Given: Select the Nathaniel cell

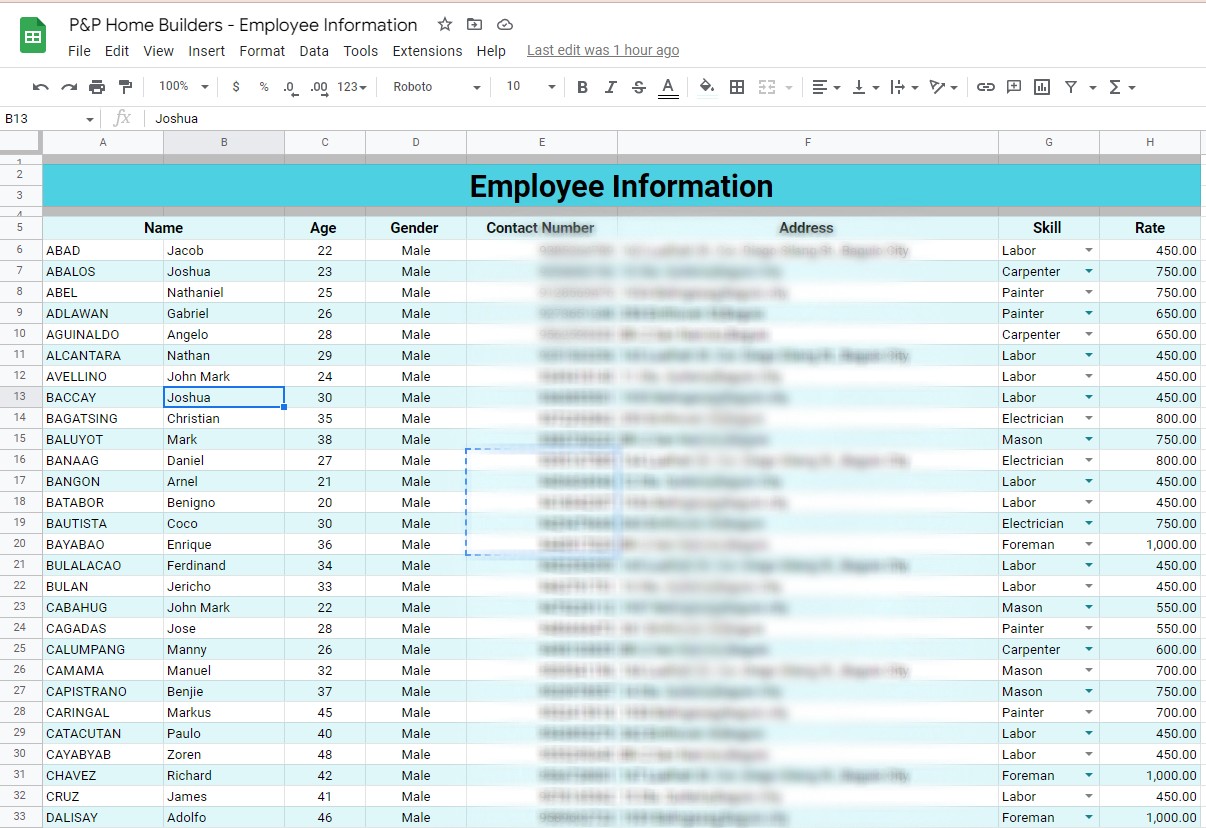Looking at the screenshot, I should 224,292.
